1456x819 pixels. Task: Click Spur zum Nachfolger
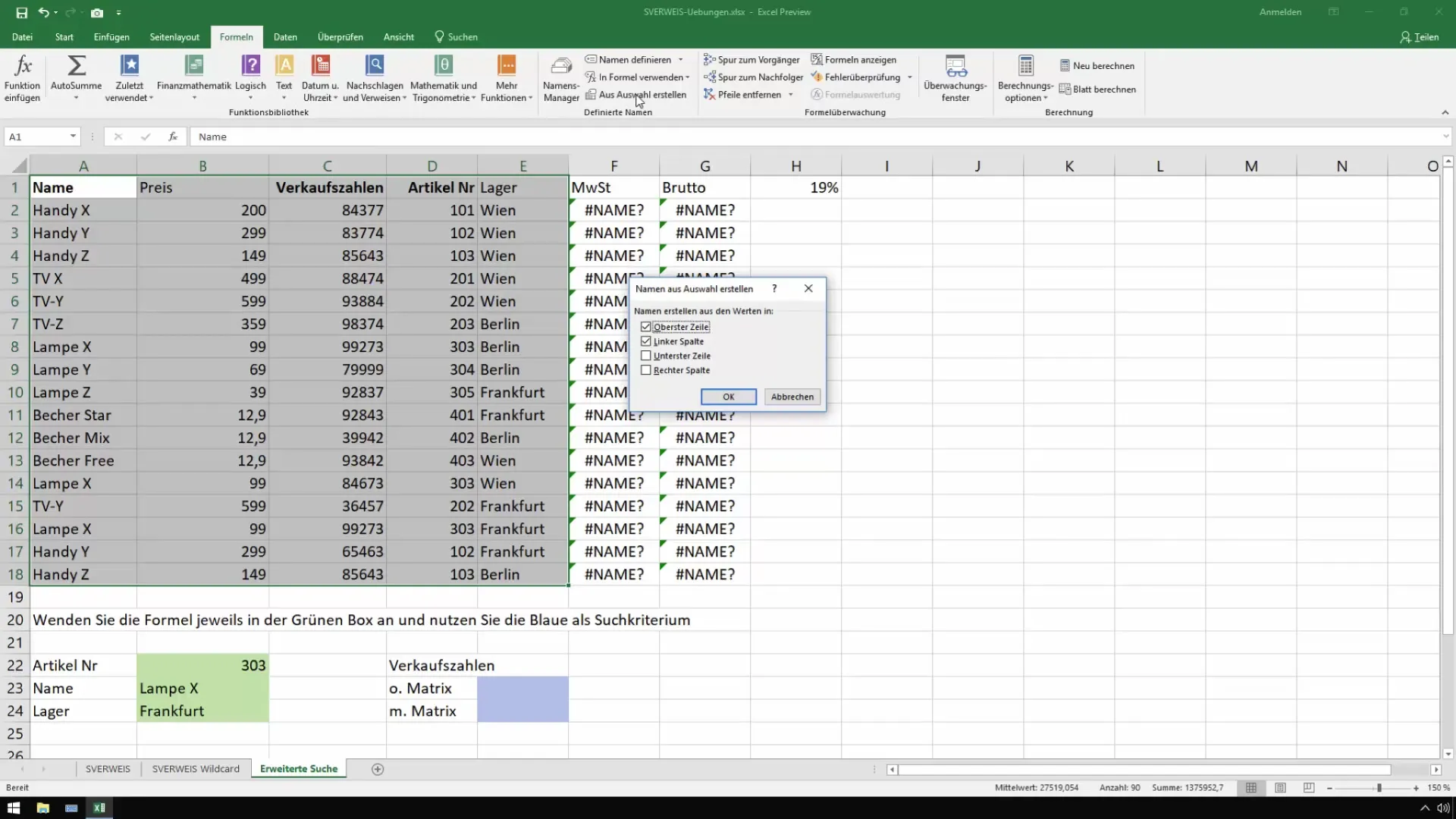(x=753, y=77)
